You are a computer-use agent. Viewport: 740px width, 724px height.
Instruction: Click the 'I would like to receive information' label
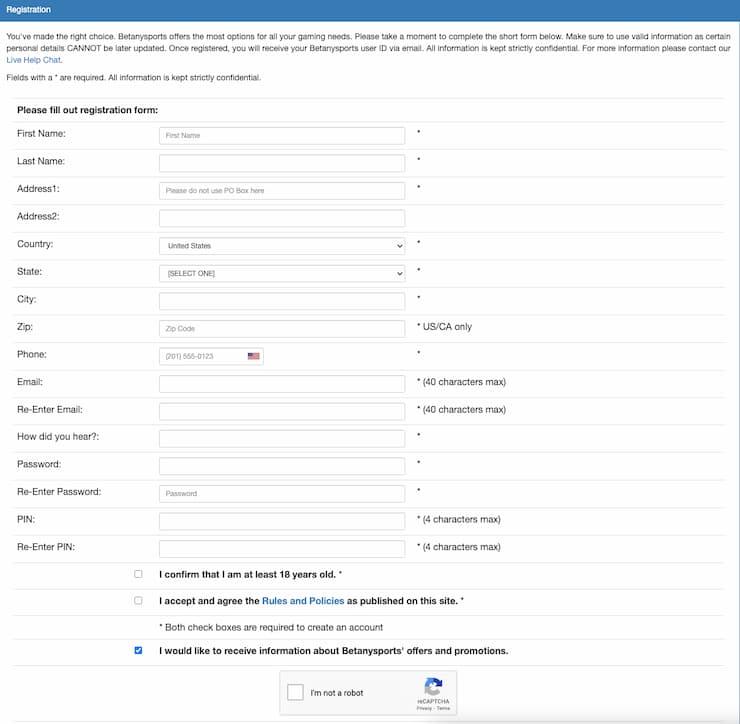point(334,651)
